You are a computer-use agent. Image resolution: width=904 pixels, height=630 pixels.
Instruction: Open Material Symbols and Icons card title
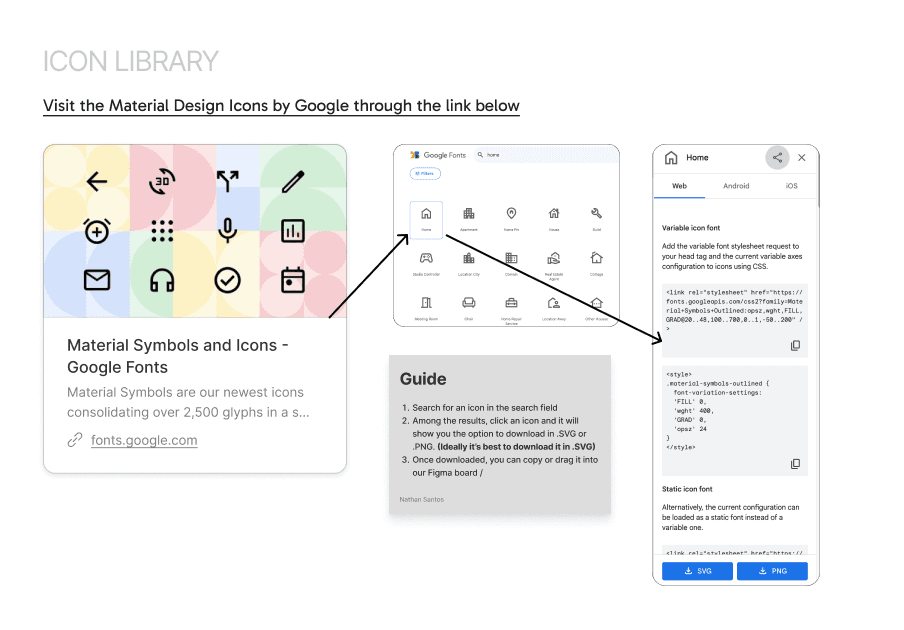click(178, 356)
